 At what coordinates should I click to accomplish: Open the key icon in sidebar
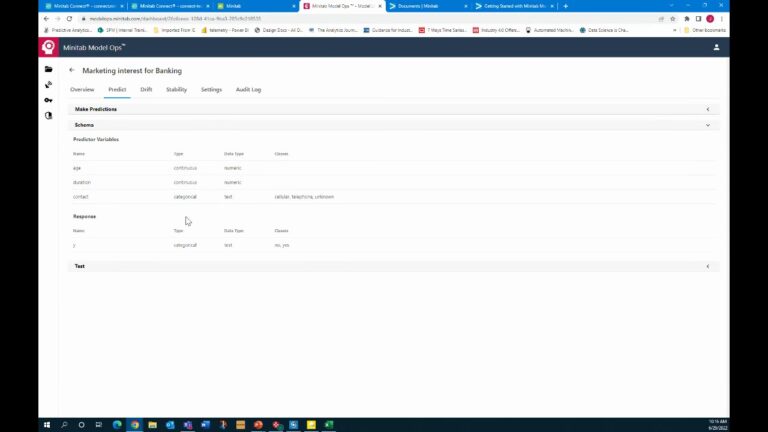click(48, 100)
